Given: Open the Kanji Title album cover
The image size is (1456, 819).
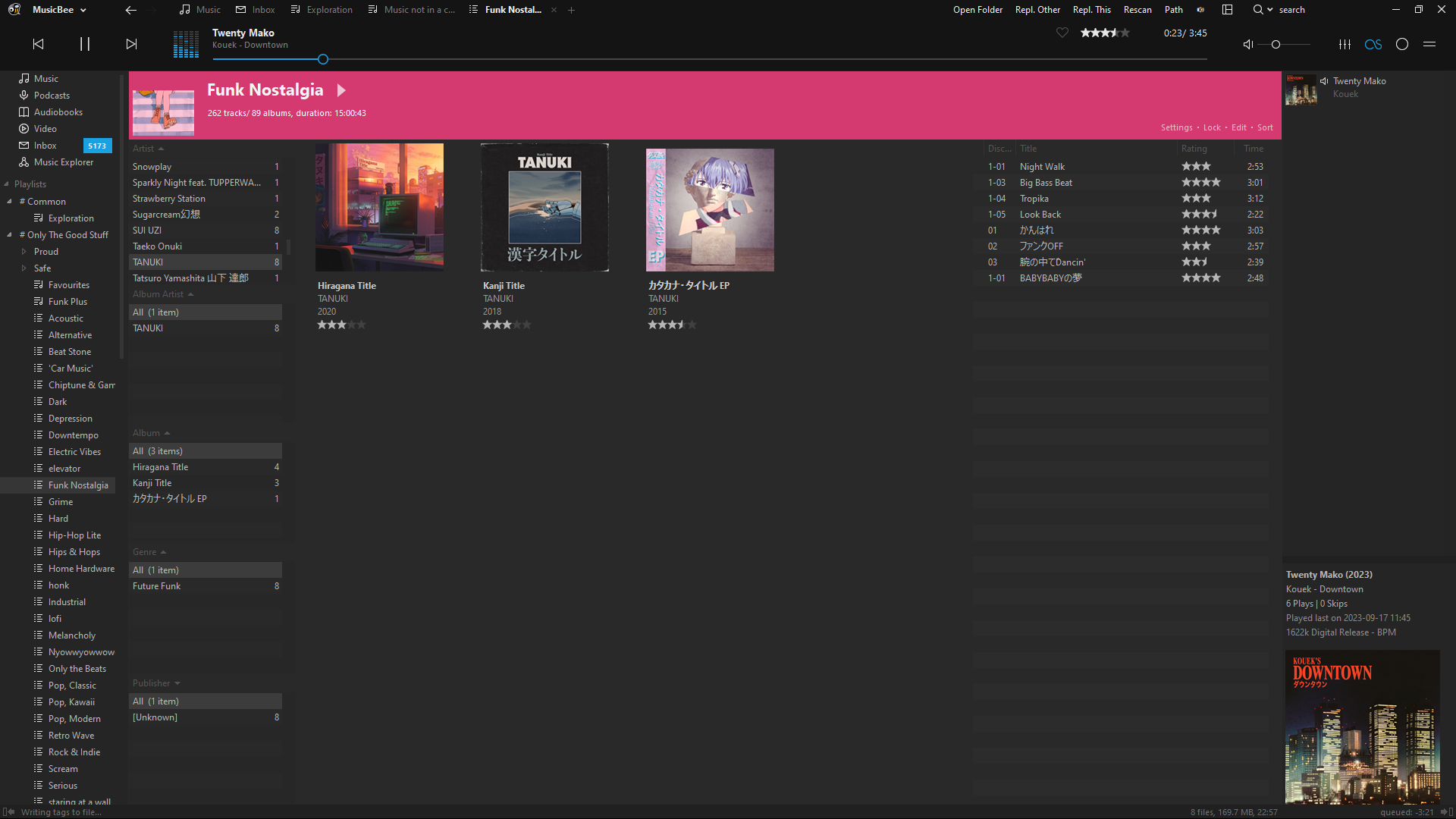Looking at the screenshot, I should 544,207.
